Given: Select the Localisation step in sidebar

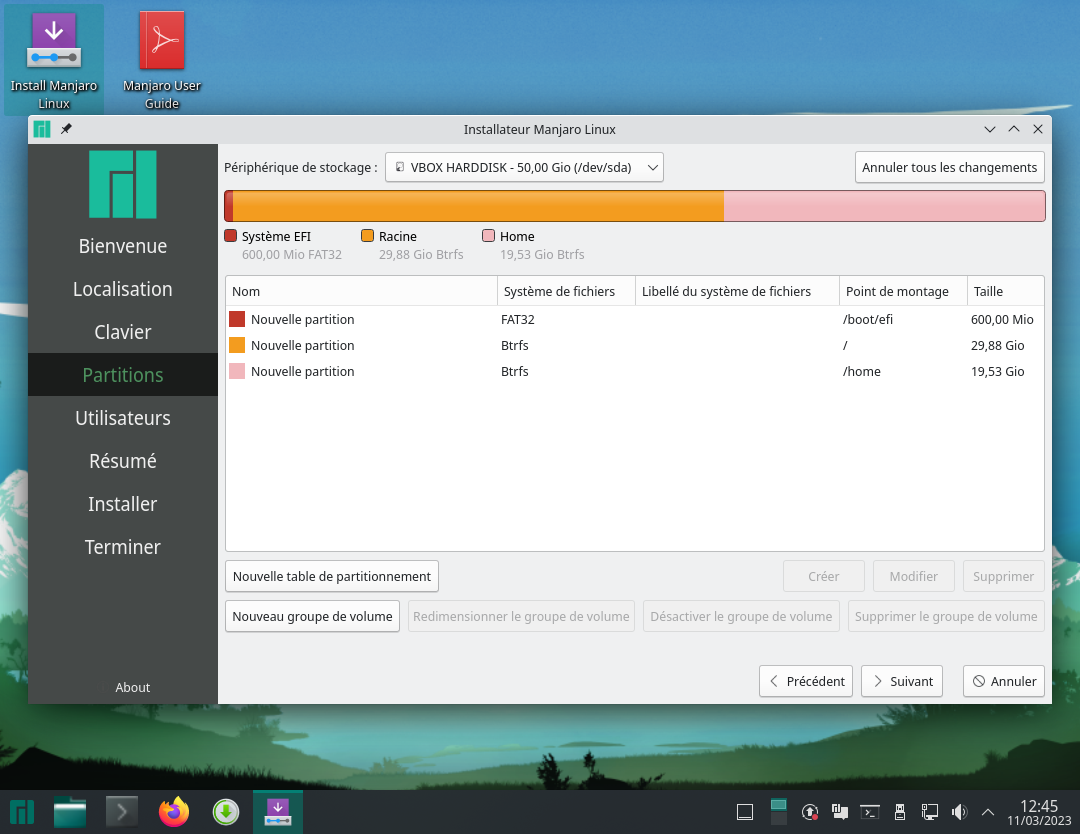Looking at the screenshot, I should pyautogui.click(x=123, y=289).
